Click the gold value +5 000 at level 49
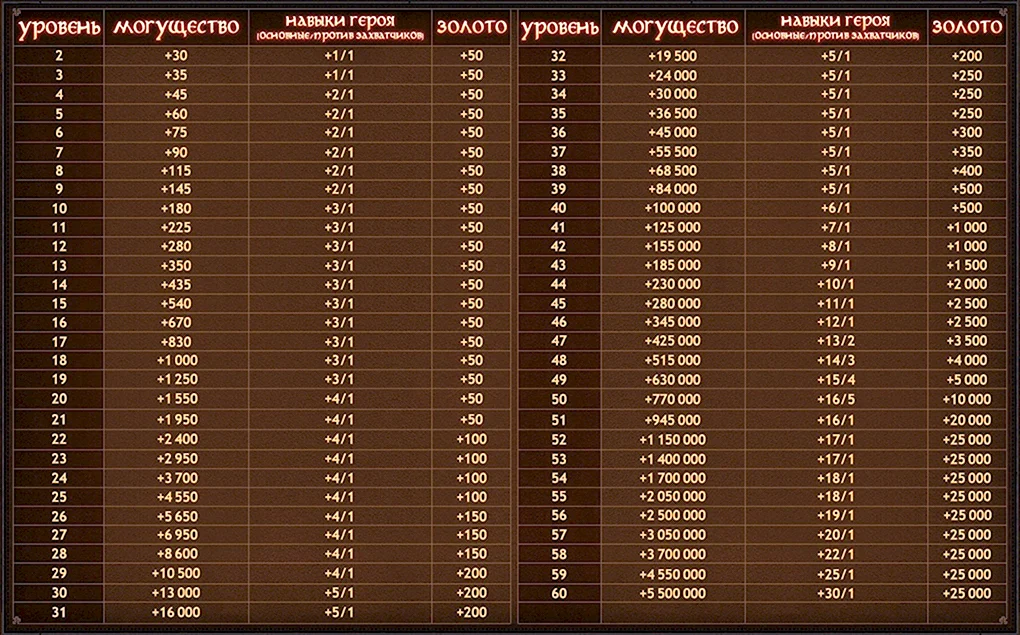This screenshot has height=635, width=1020. [x=967, y=379]
